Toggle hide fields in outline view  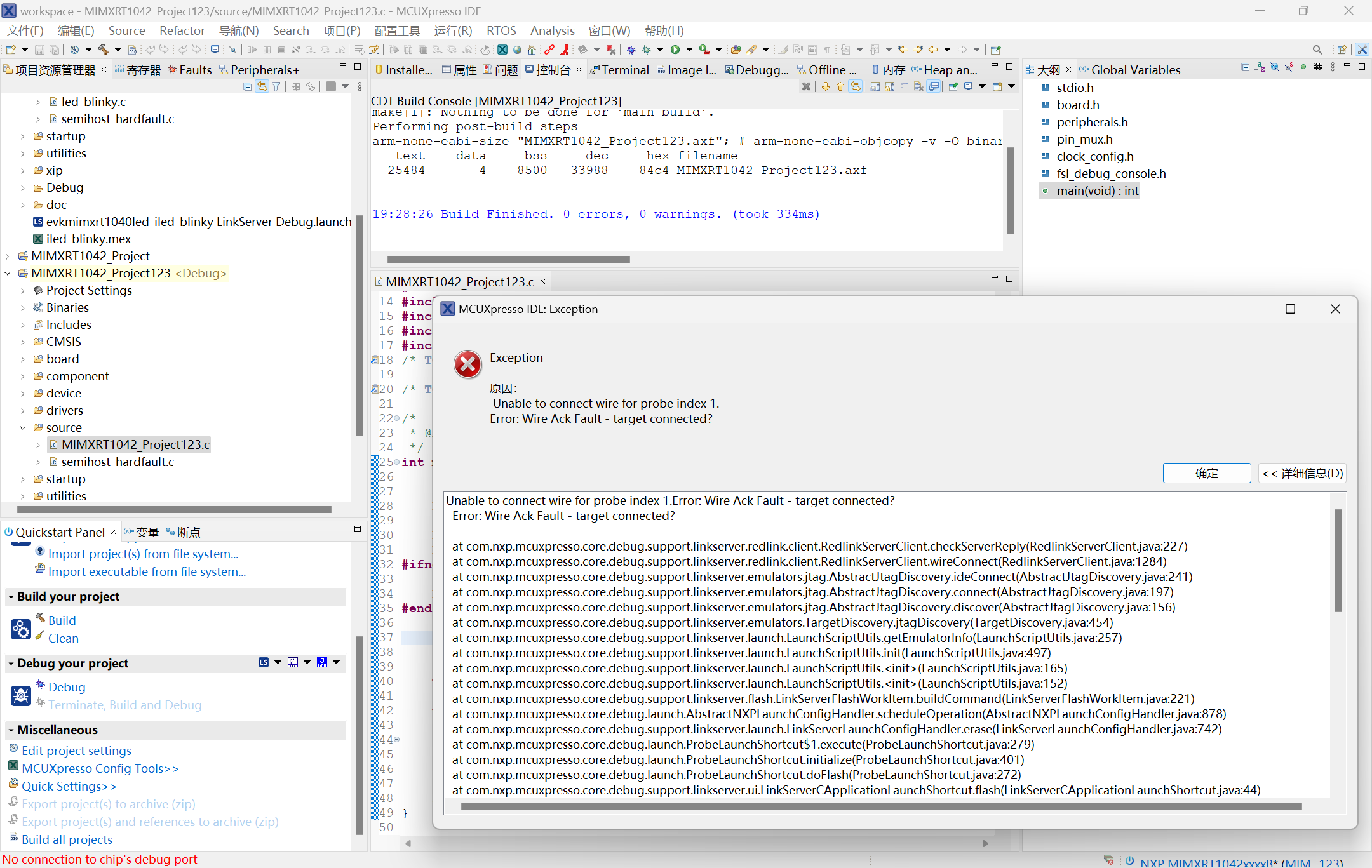[1274, 67]
